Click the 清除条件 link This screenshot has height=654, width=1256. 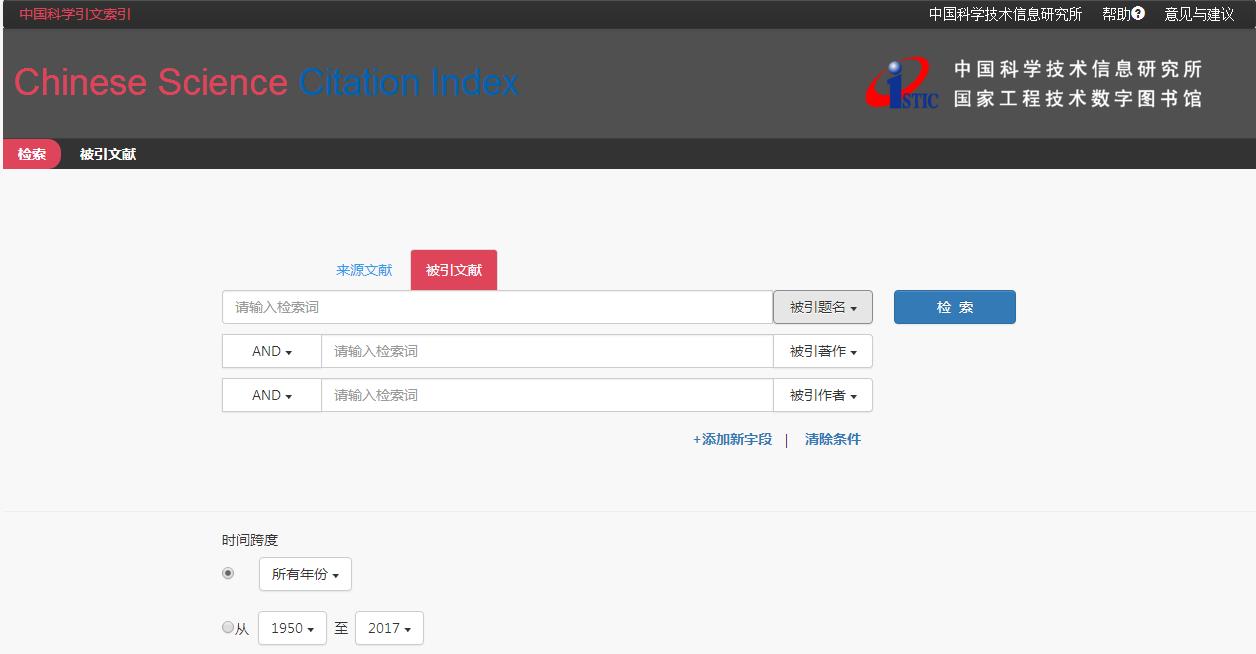pyautogui.click(x=833, y=439)
